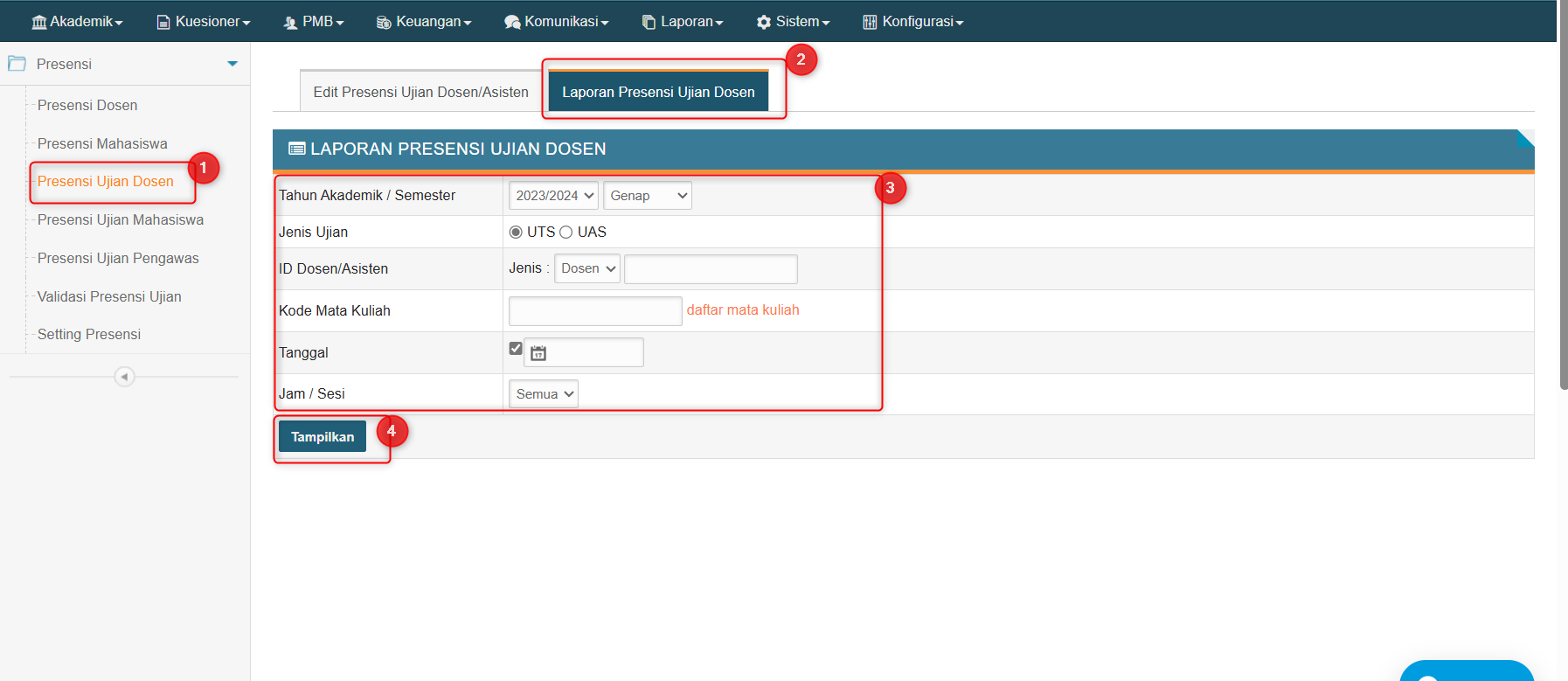Open the Laporan menu
This screenshot has height=681, width=1568.
[x=683, y=22]
